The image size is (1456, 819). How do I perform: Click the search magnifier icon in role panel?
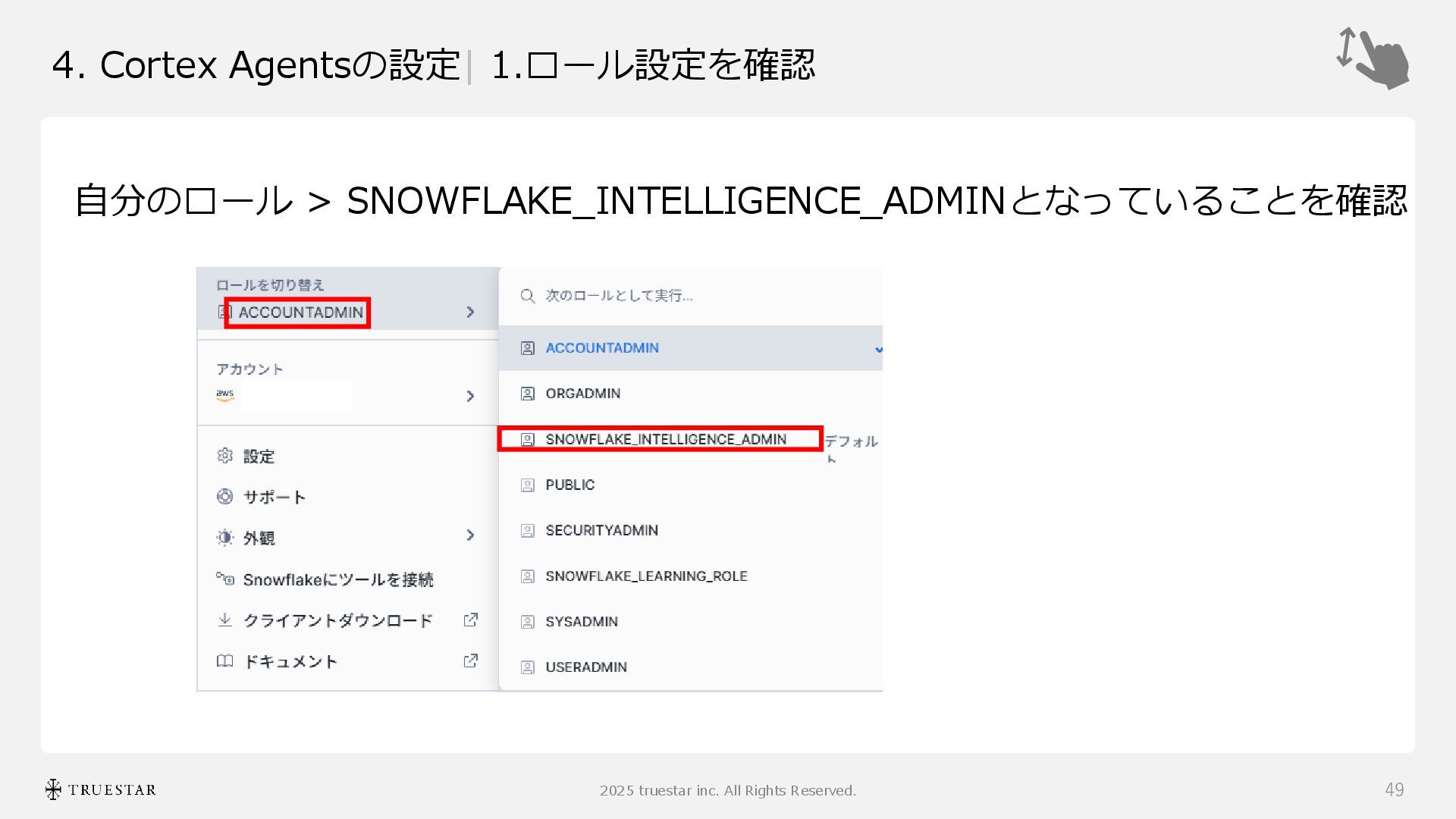(528, 296)
